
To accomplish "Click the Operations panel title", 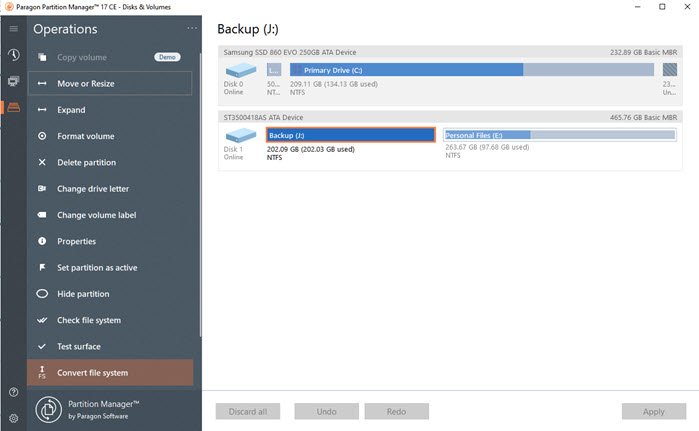I will click(65, 29).
